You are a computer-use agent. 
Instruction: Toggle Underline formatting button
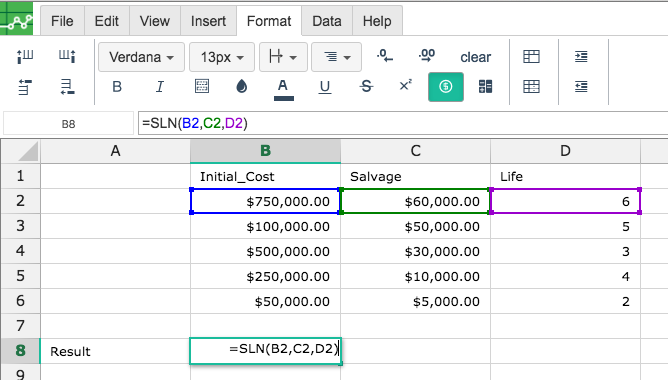tap(325, 87)
